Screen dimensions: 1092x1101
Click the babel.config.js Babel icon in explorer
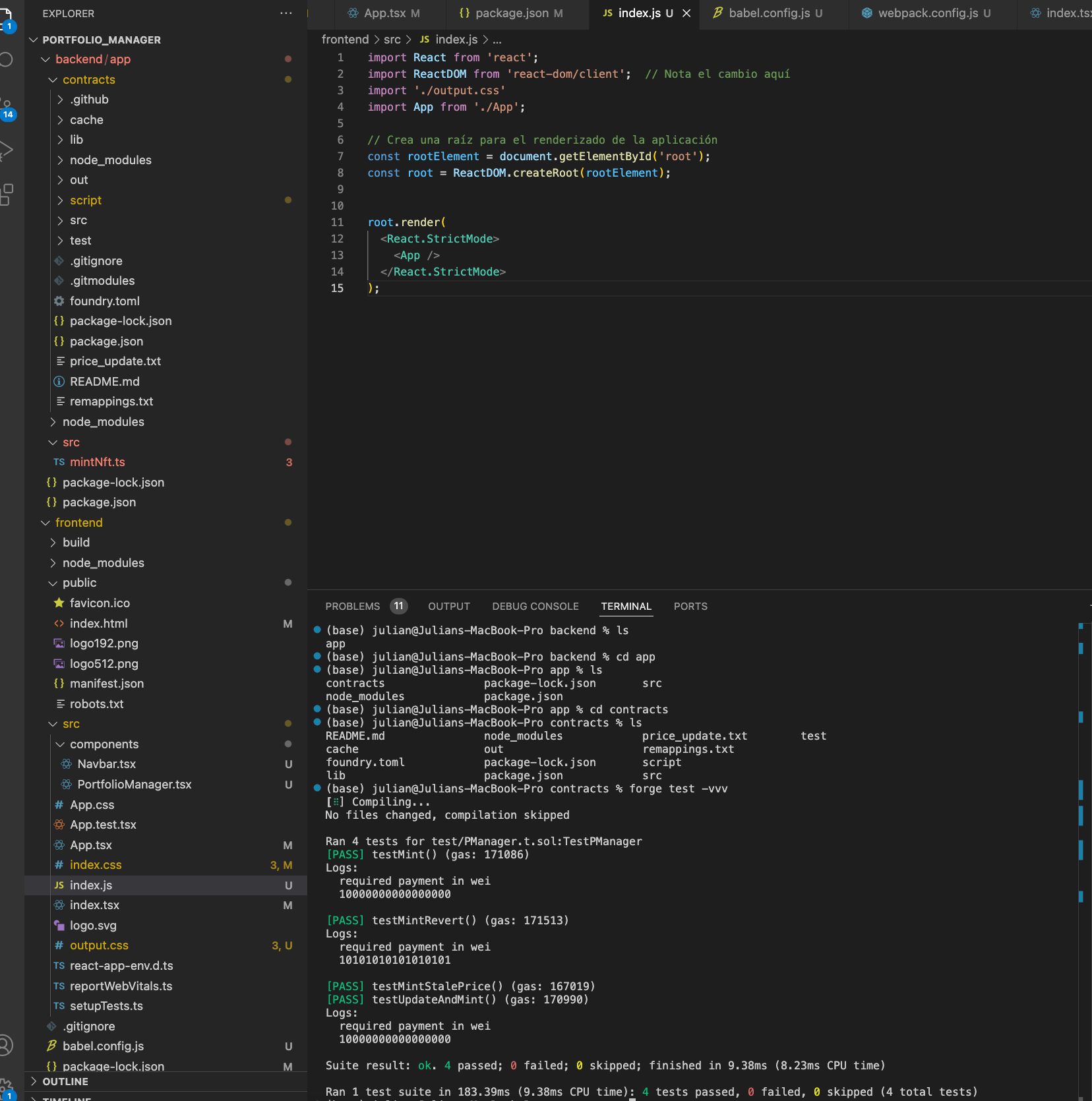click(51, 1046)
